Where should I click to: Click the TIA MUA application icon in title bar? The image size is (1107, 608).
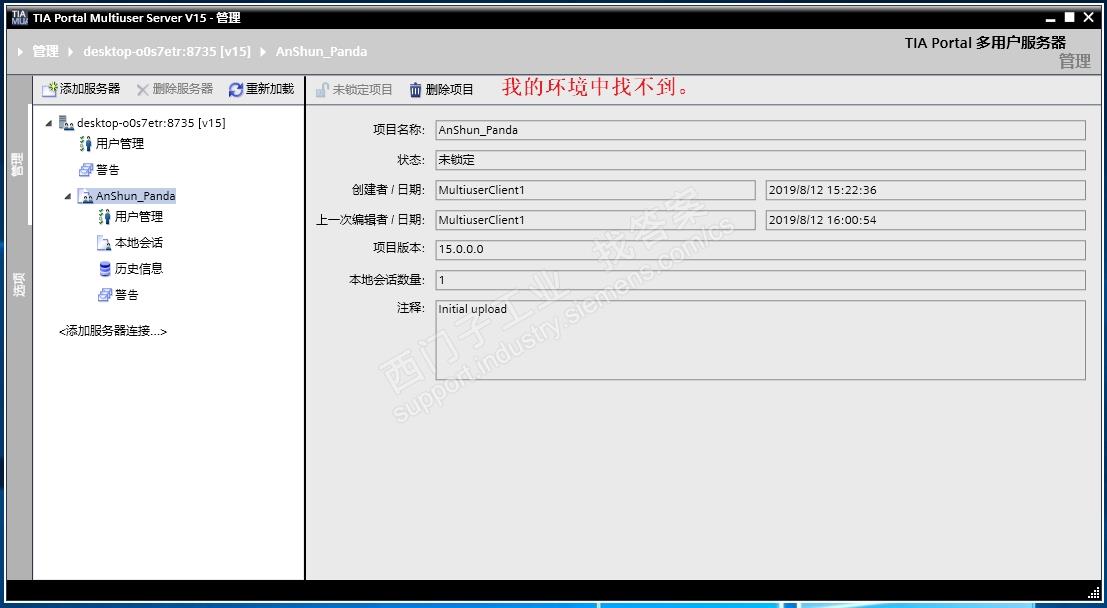(x=19, y=18)
